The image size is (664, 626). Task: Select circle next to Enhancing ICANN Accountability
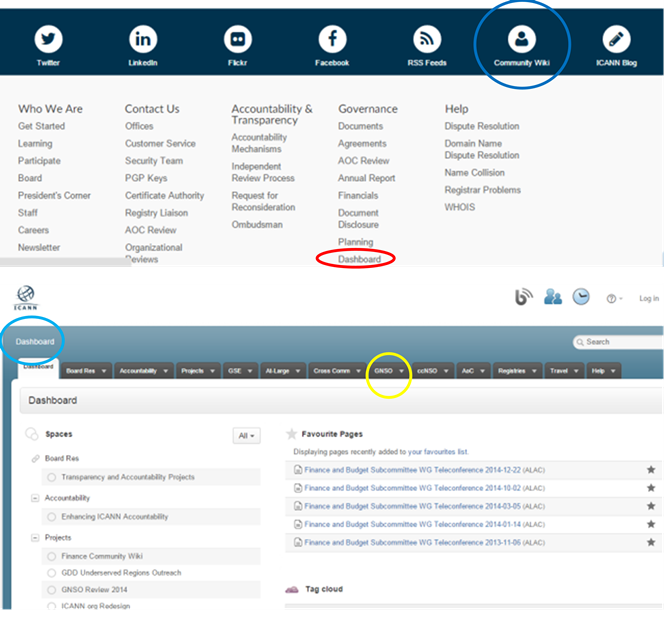click(52, 517)
